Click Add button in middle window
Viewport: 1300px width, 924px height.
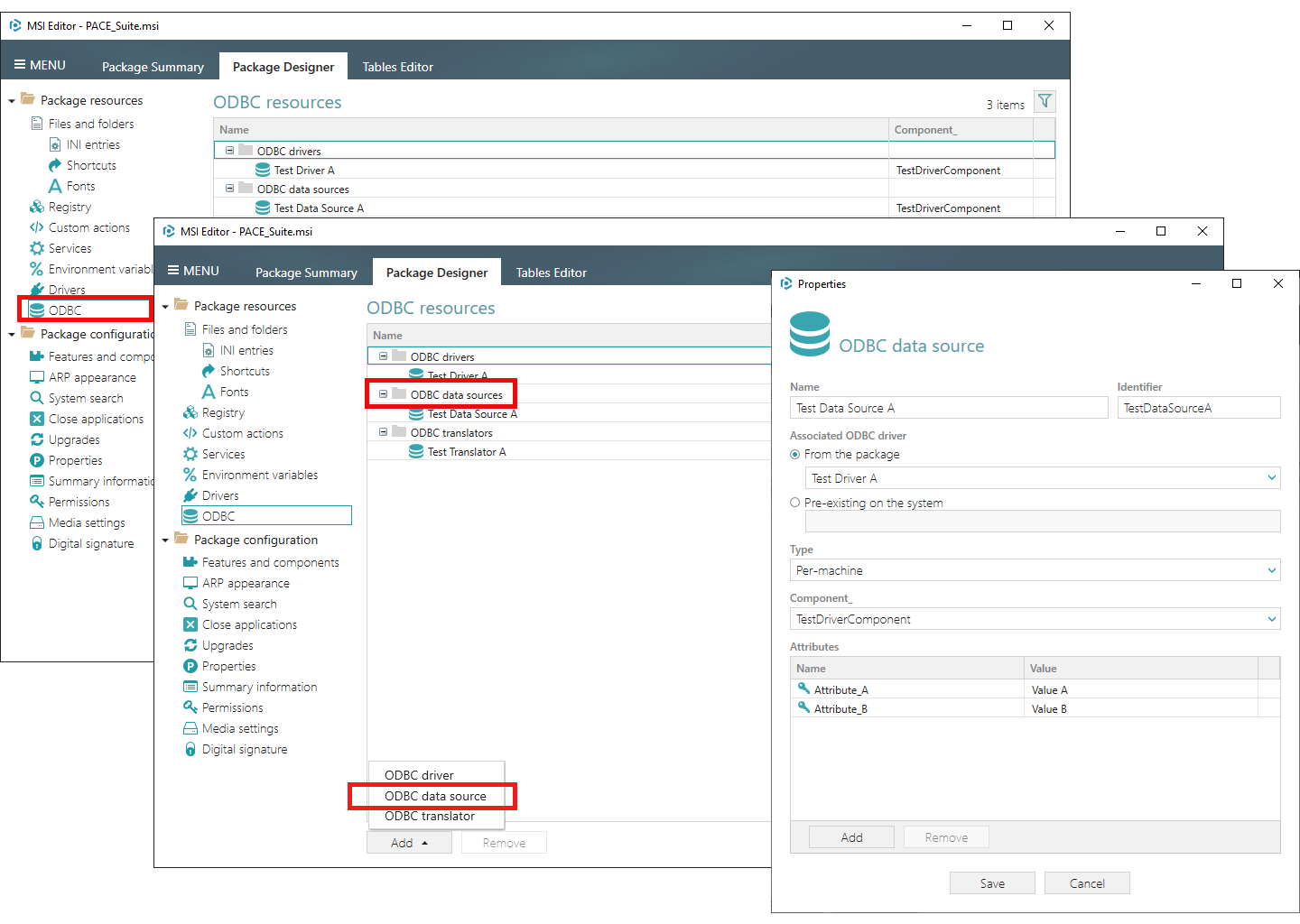[409, 843]
